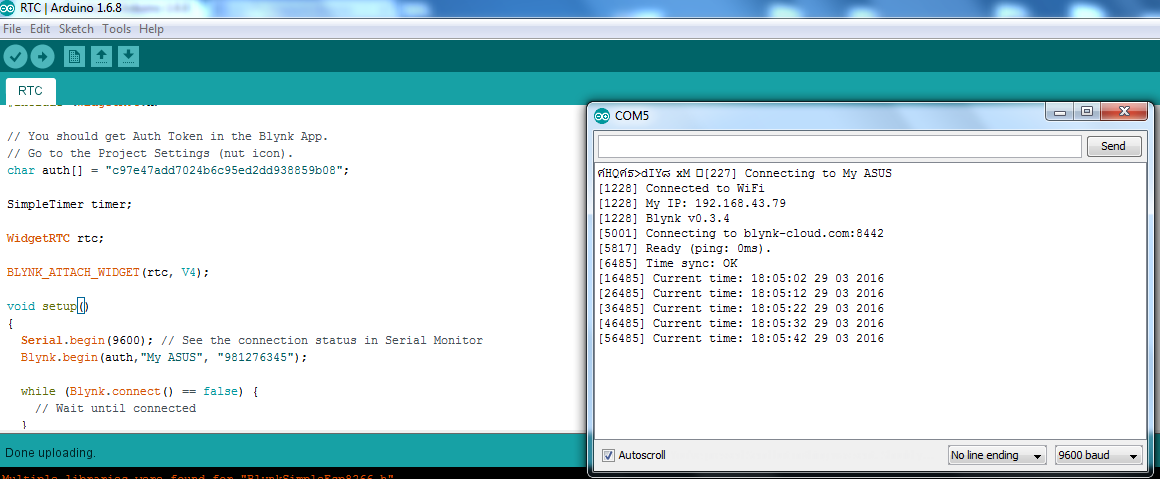Click the Arduino logo in COM5 title bar
1160x479 pixels.
[x=602, y=116]
